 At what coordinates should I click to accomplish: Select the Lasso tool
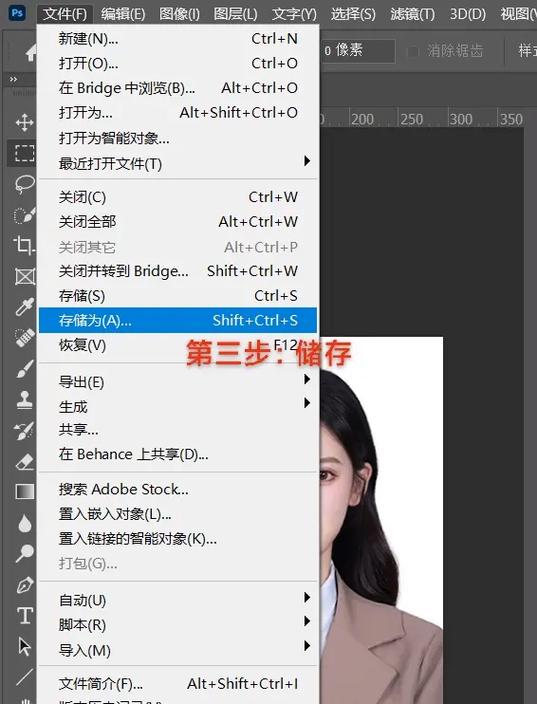[24, 184]
